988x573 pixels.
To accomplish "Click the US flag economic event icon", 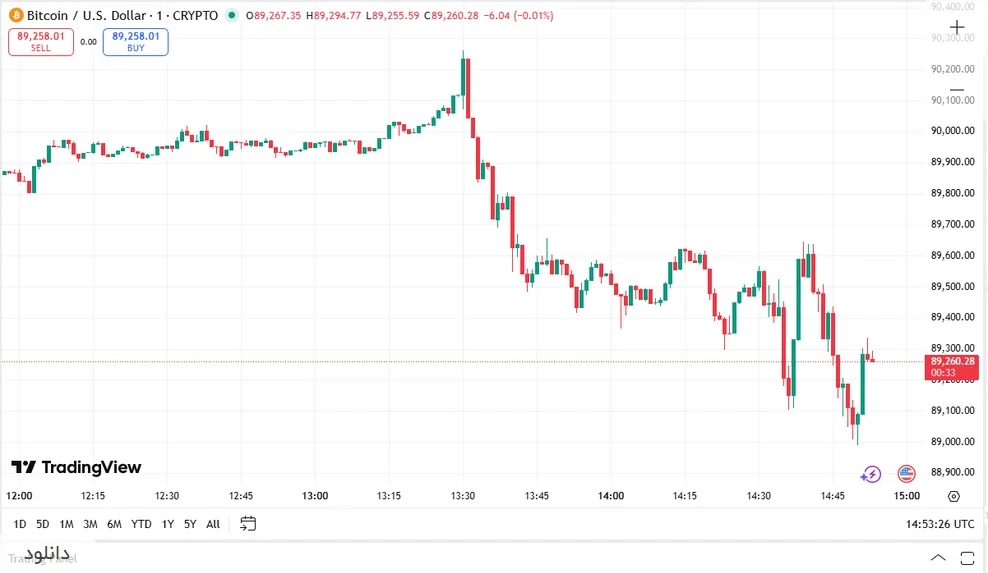I will click(906, 474).
